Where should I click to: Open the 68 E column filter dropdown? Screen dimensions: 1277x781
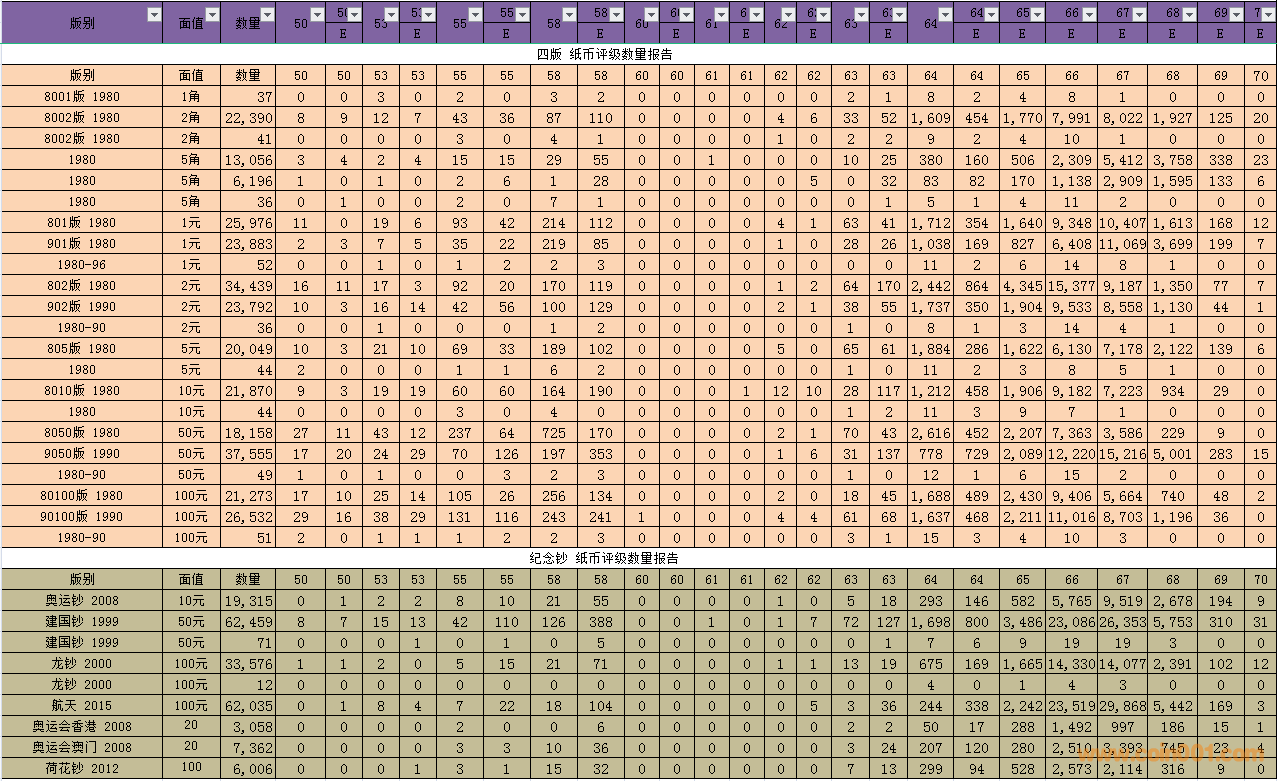pos(1188,14)
